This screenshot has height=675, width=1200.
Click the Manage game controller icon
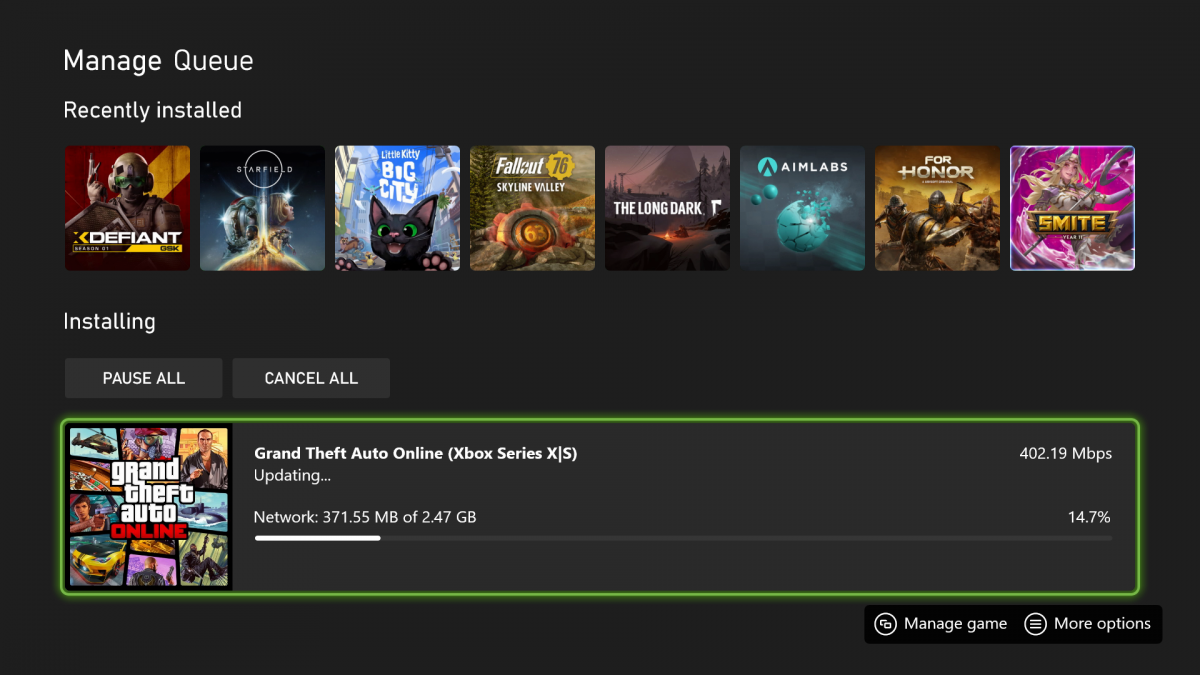point(885,624)
